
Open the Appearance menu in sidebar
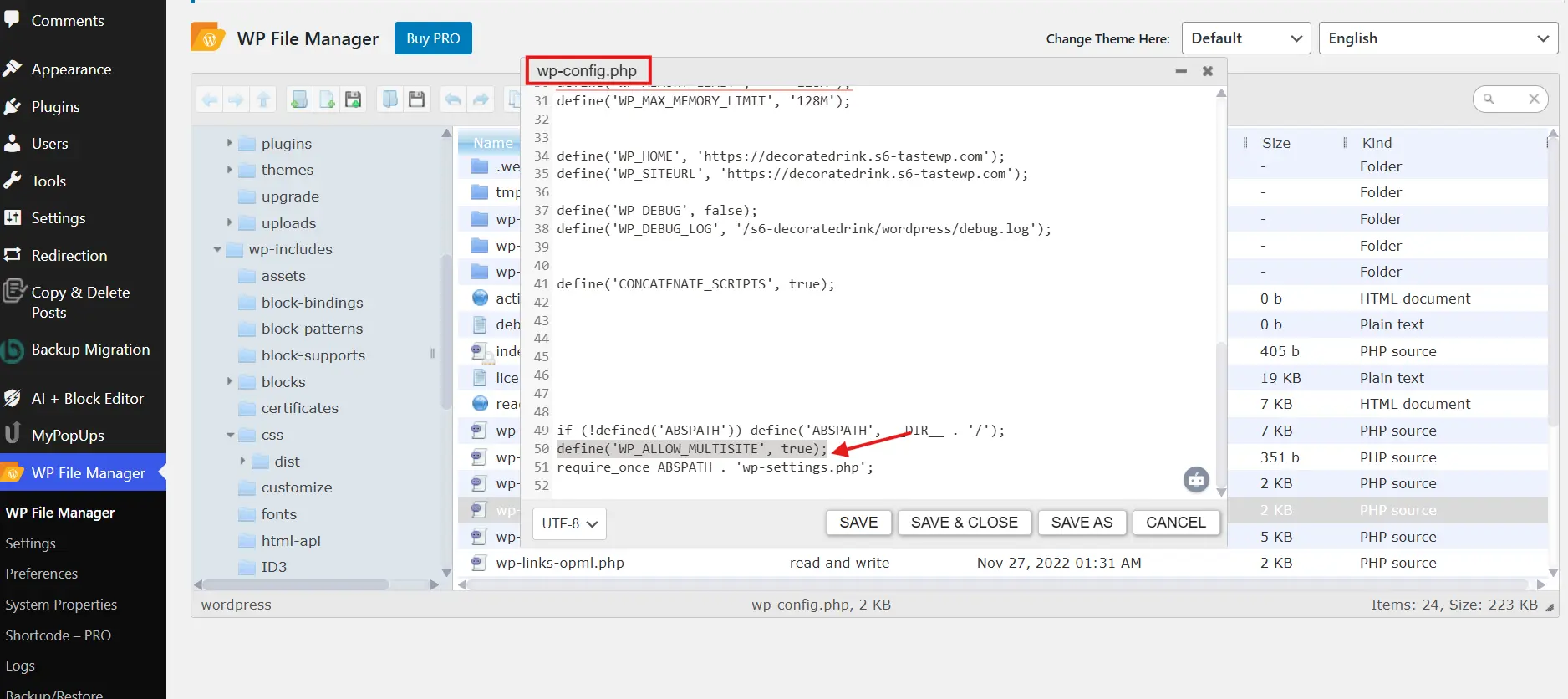pos(70,69)
